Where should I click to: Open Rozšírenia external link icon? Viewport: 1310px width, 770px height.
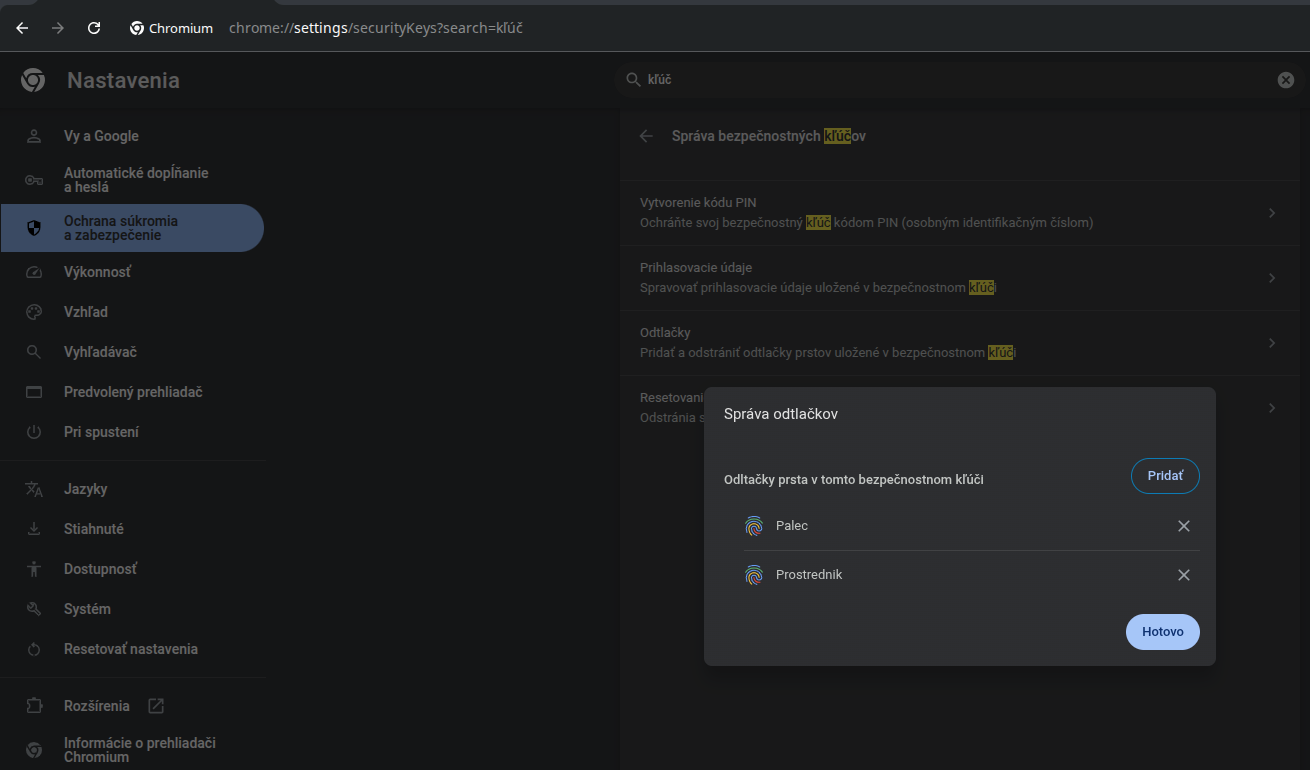(x=156, y=706)
